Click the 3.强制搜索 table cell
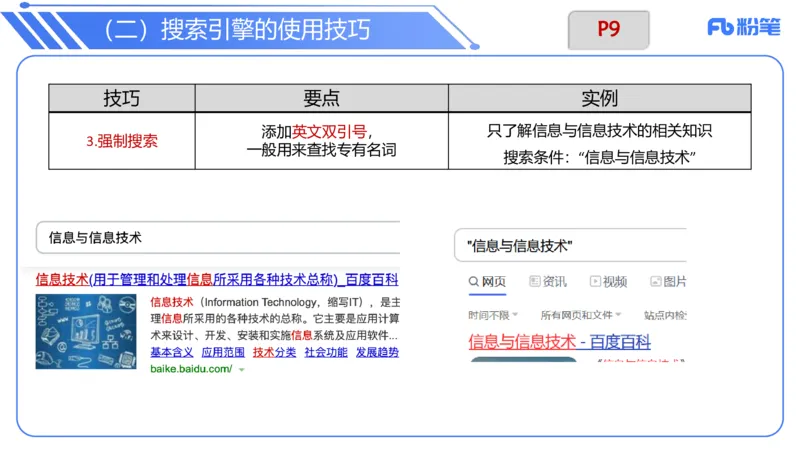 tap(122, 141)
